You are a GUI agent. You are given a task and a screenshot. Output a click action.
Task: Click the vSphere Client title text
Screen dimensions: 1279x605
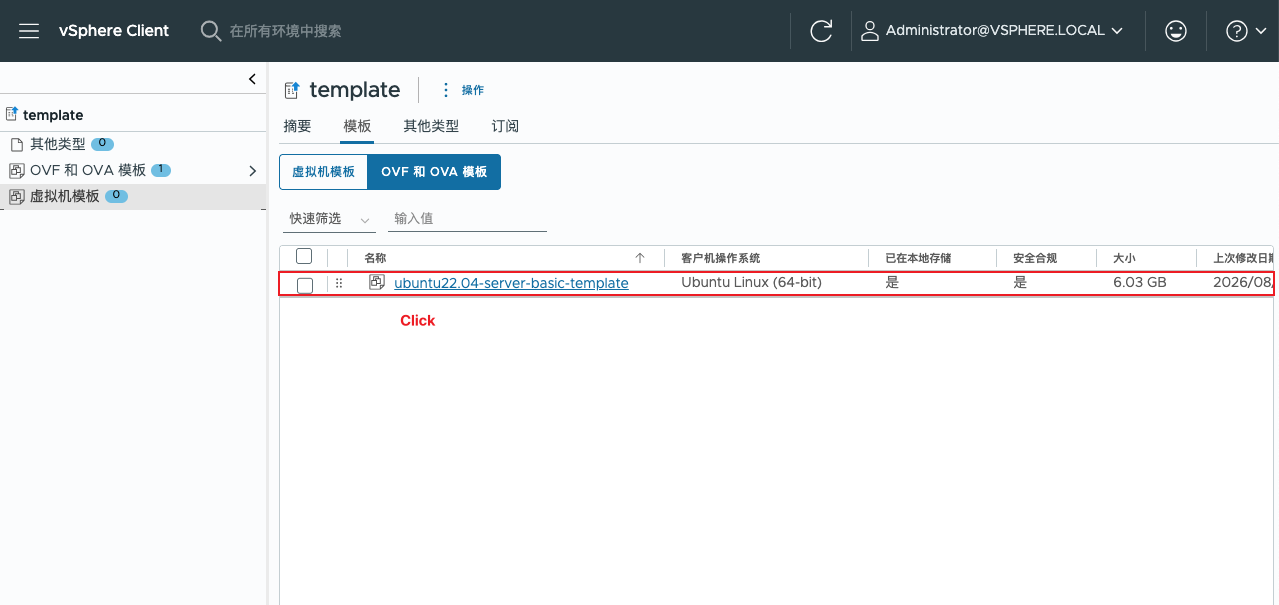(x=114, y=31)
